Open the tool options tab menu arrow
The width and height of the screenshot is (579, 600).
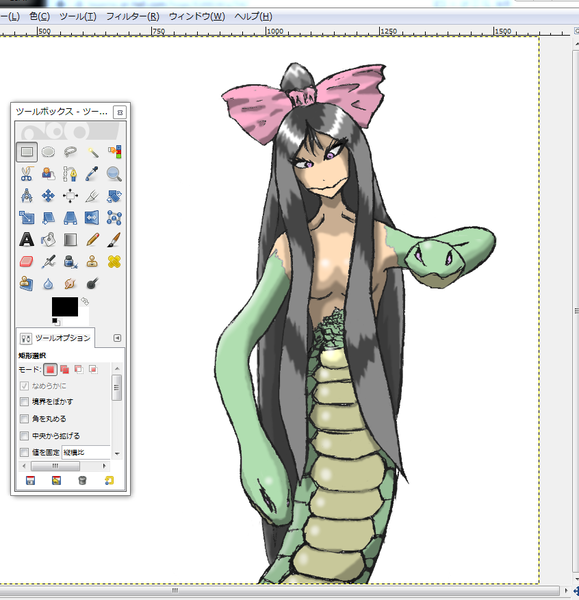click(117, 338)
